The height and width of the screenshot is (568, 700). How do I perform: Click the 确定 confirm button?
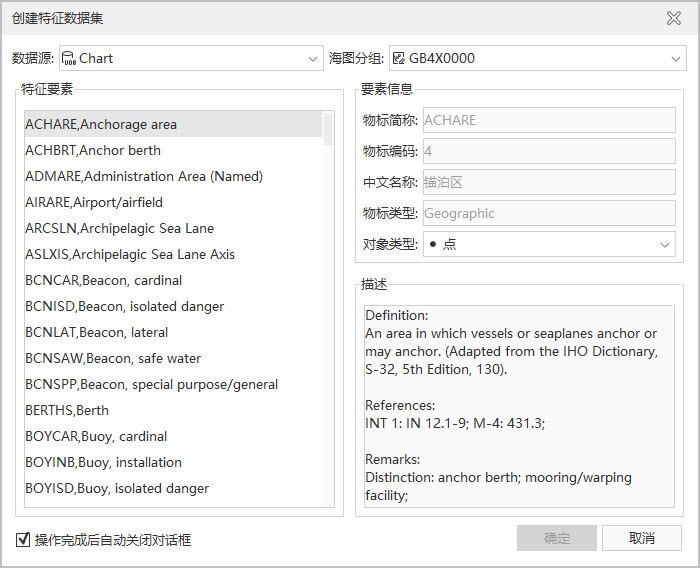point(557,538)
